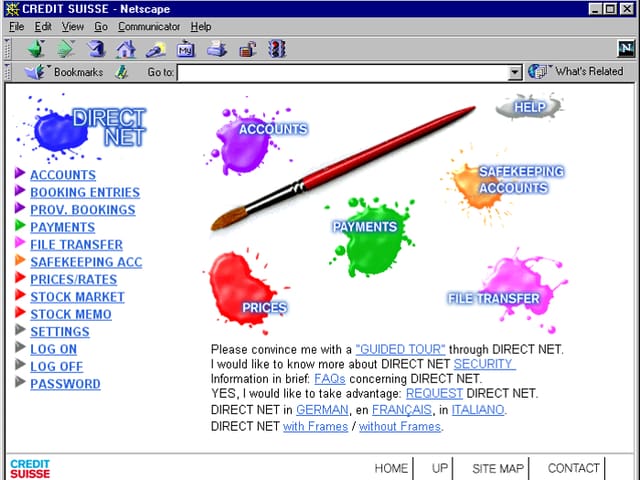Open the SETTINGS link
Image resolution: width=640 pixels, height=480 pixels.
[x=60, y=332]
